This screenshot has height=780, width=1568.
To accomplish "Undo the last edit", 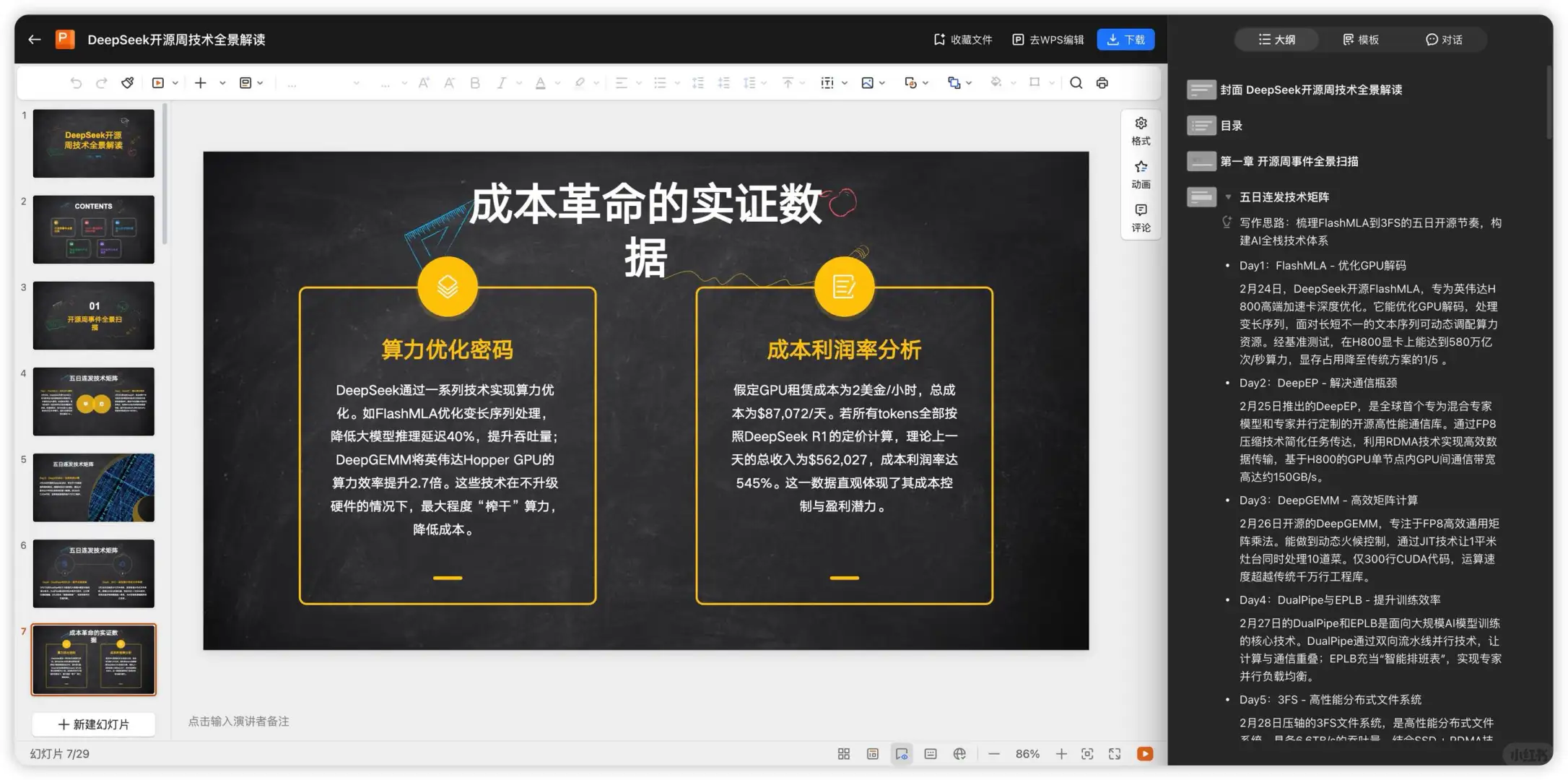I will pyautogui.click(x=76, y=83).
